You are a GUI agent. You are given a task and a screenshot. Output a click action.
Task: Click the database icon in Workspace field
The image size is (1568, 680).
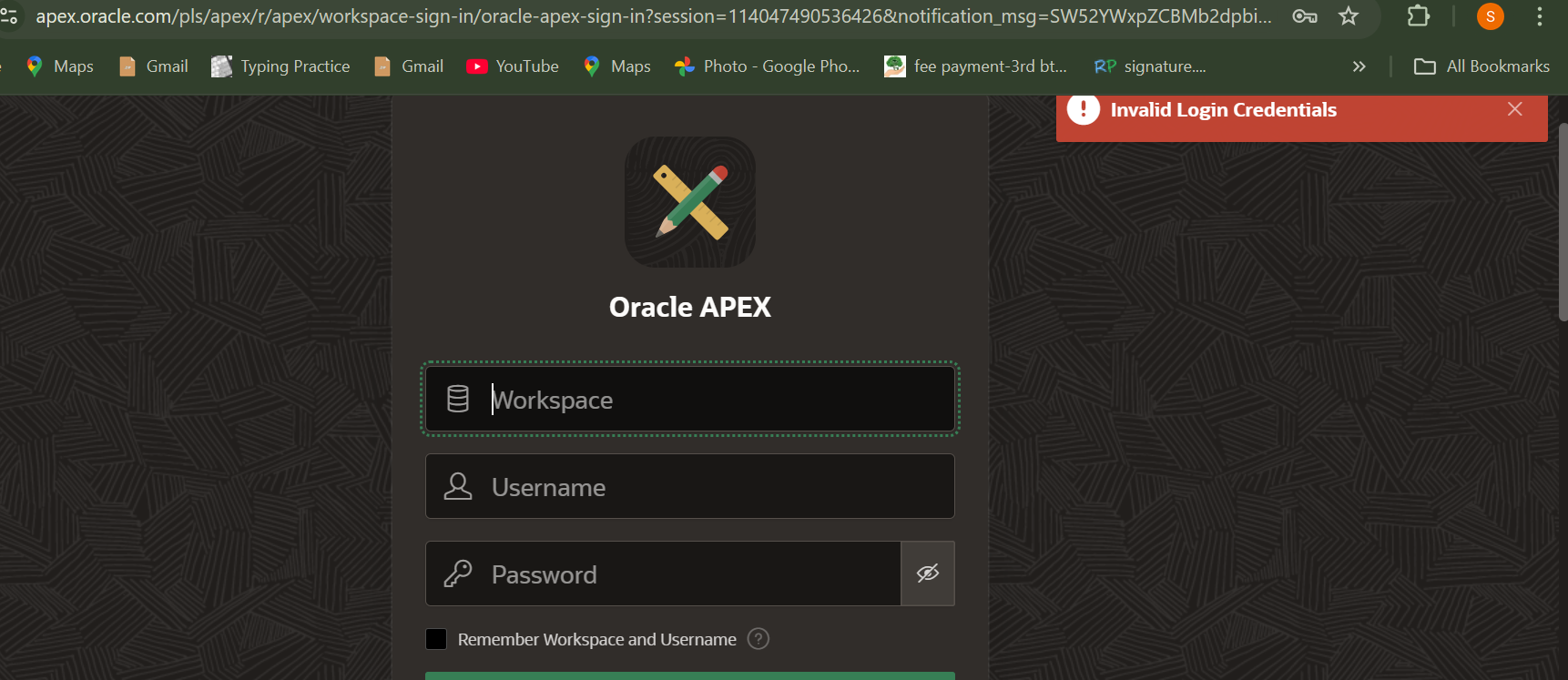pos(458,399)
